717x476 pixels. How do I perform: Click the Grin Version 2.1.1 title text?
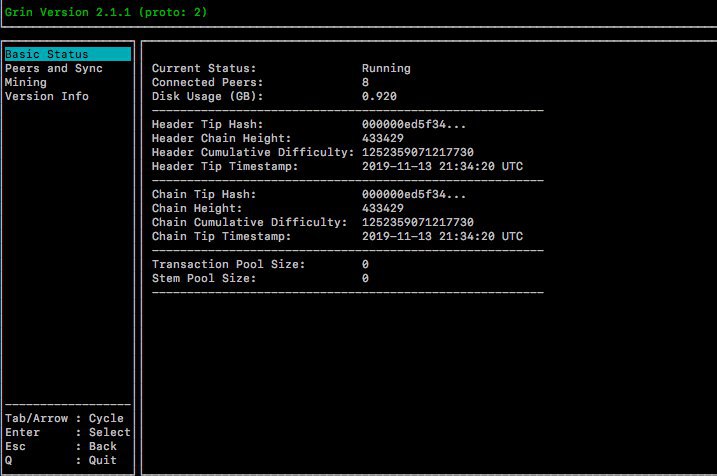tap(106, 12)
